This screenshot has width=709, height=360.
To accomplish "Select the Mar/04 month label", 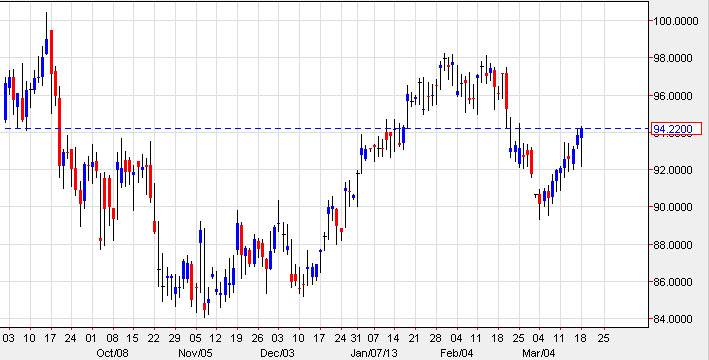I will pos(538,353).
